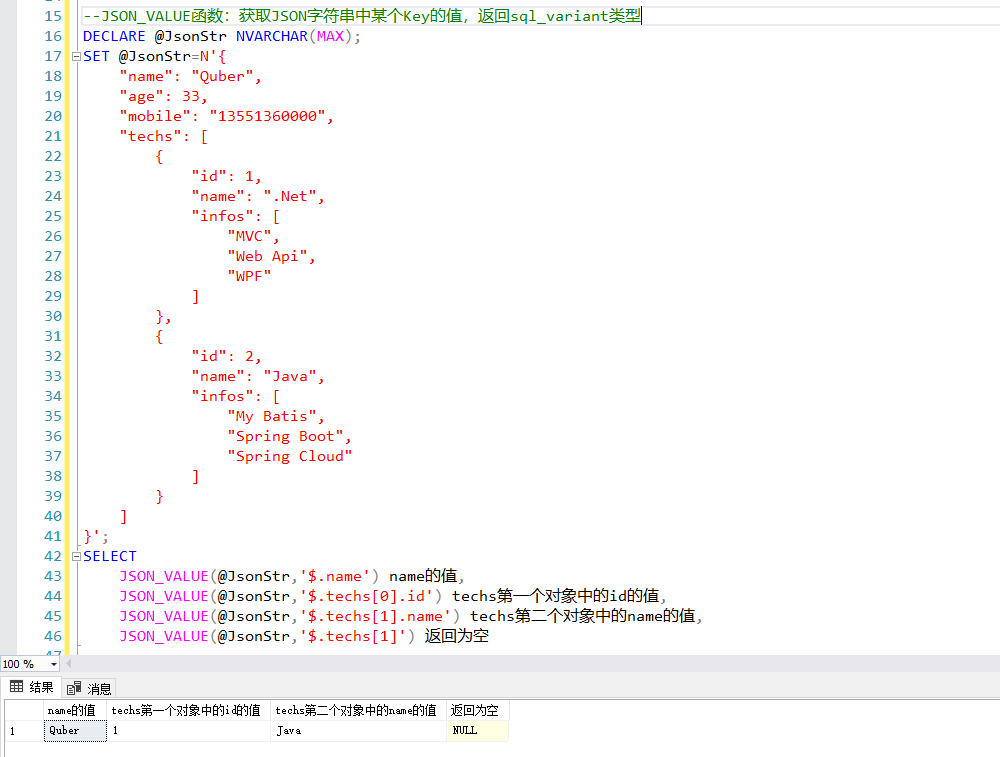
Task: Collapse the SET @JsonStr code region
Action: coord(76,56)
